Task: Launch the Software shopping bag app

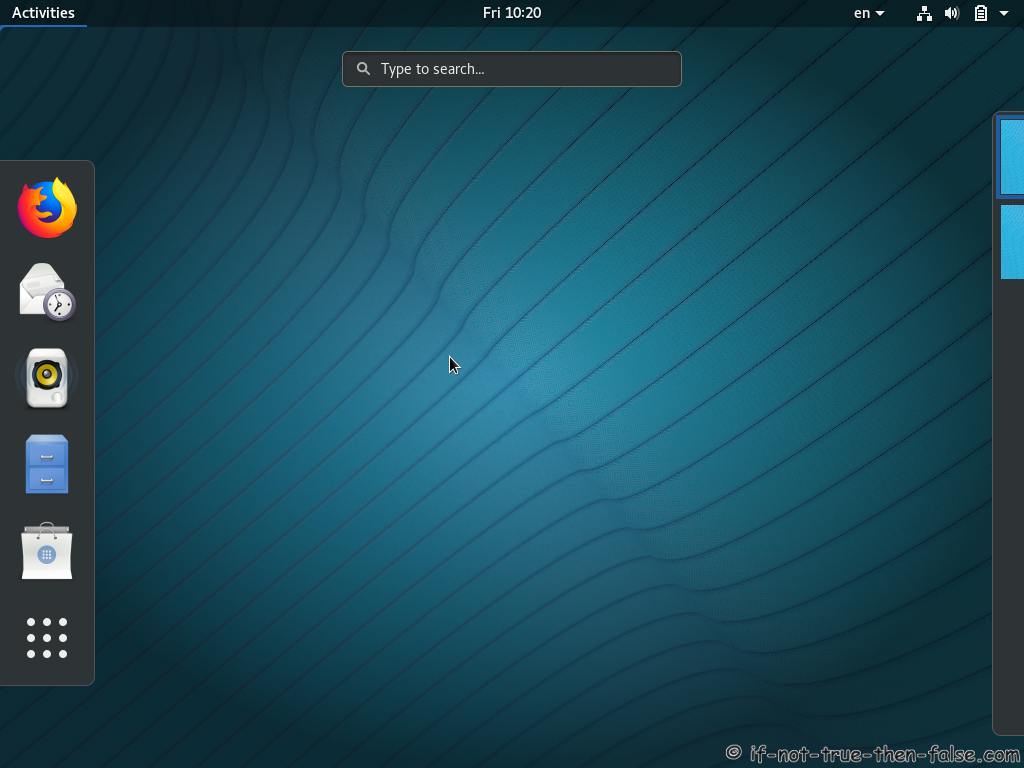Action: (x=47, y=551)
